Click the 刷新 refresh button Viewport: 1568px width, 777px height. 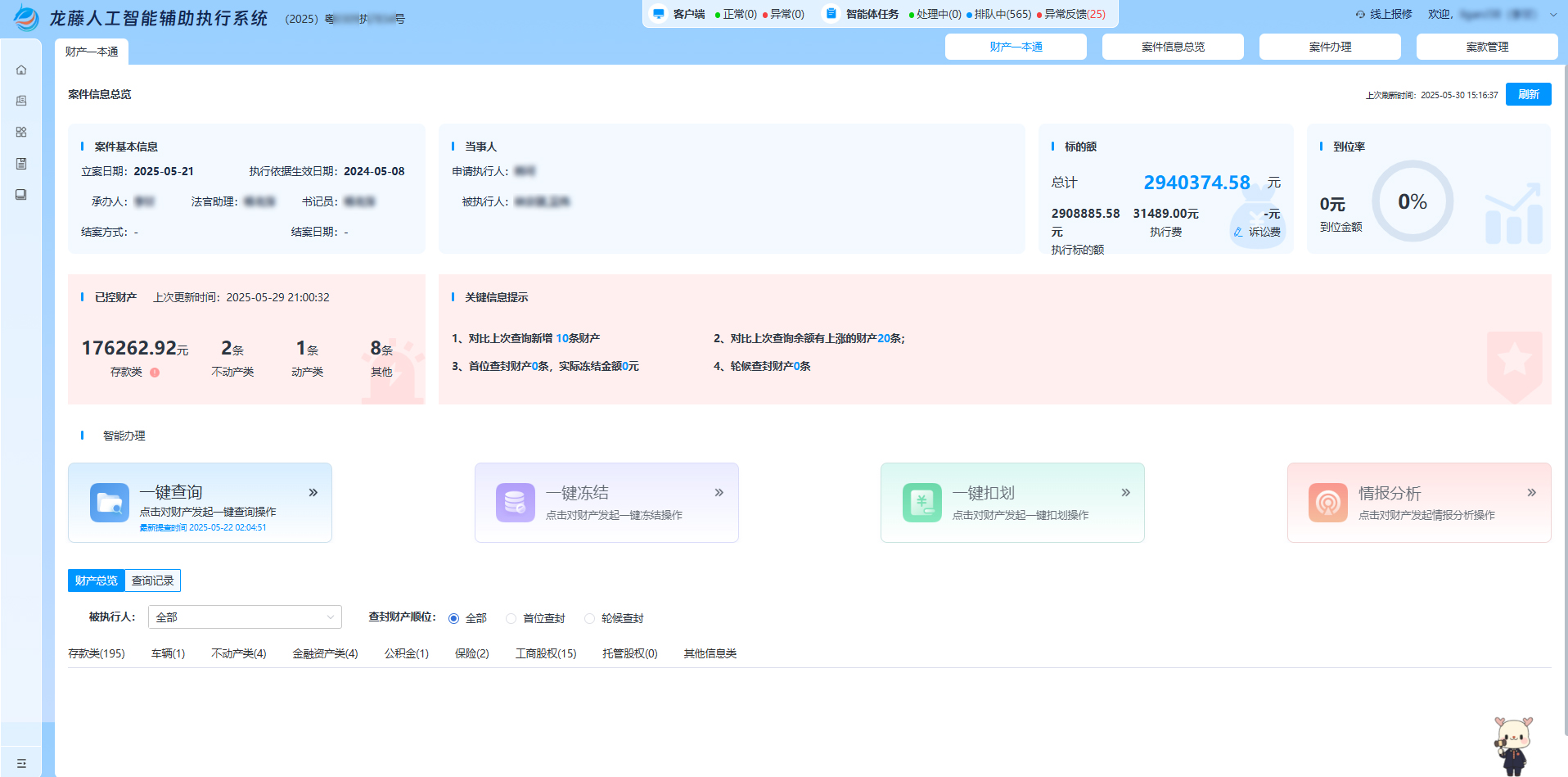tap(1528, 93)
